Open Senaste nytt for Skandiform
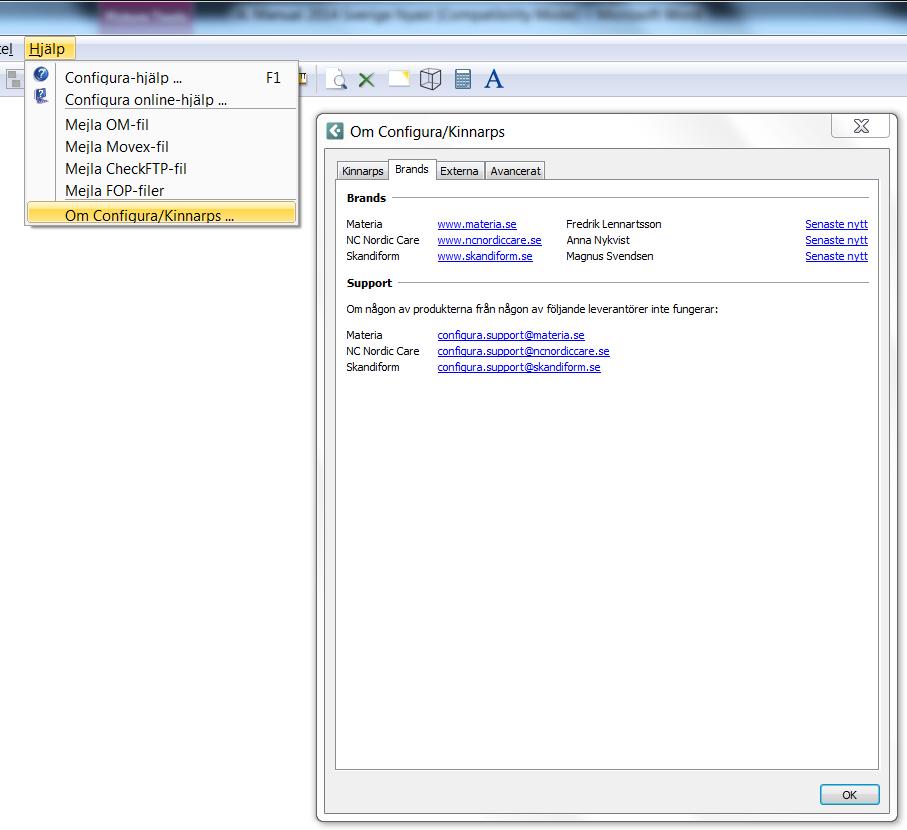Image resolution: width=907 pixels, height=830 pixels. click(x=836, y=256)
